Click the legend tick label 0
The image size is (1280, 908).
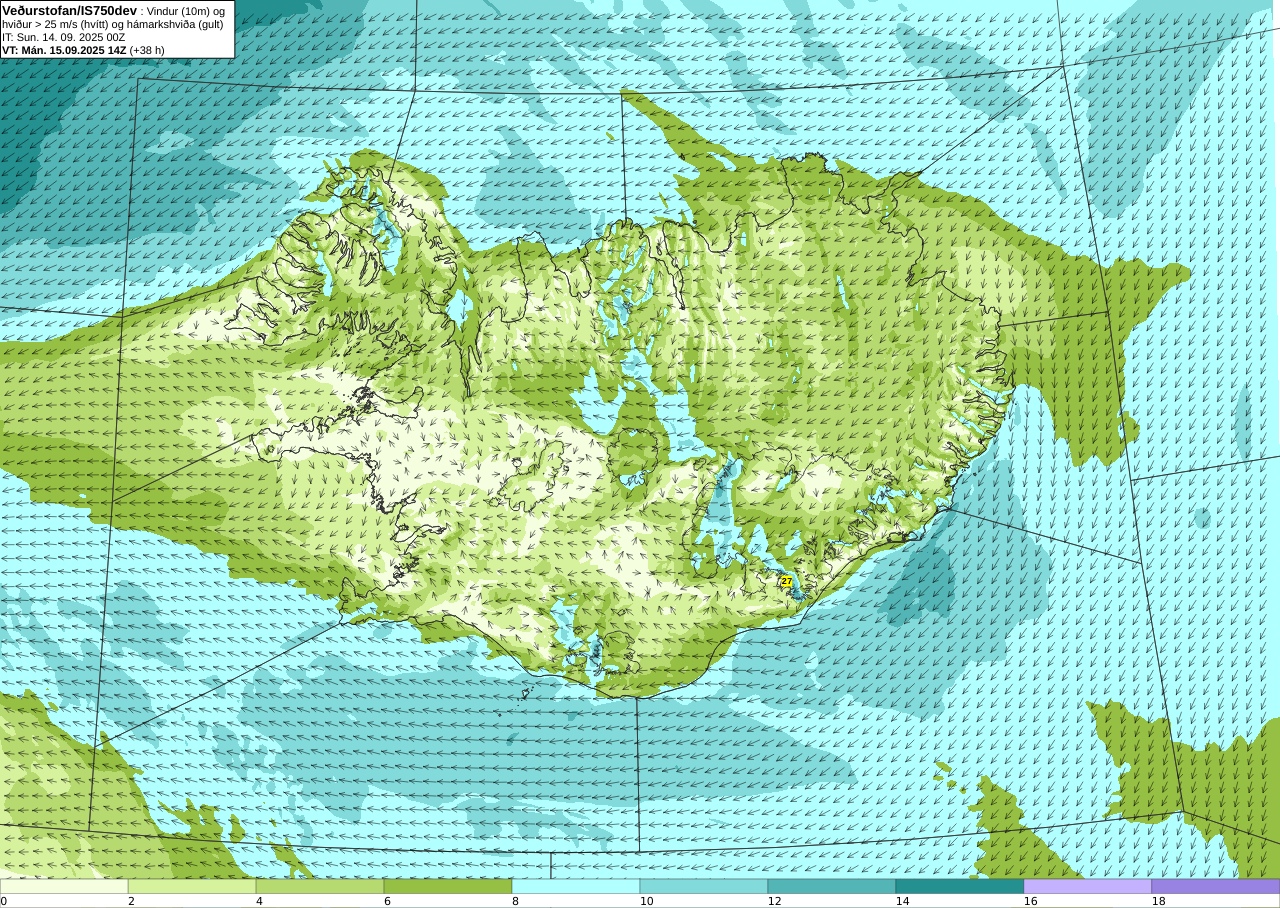pos(4,901)
